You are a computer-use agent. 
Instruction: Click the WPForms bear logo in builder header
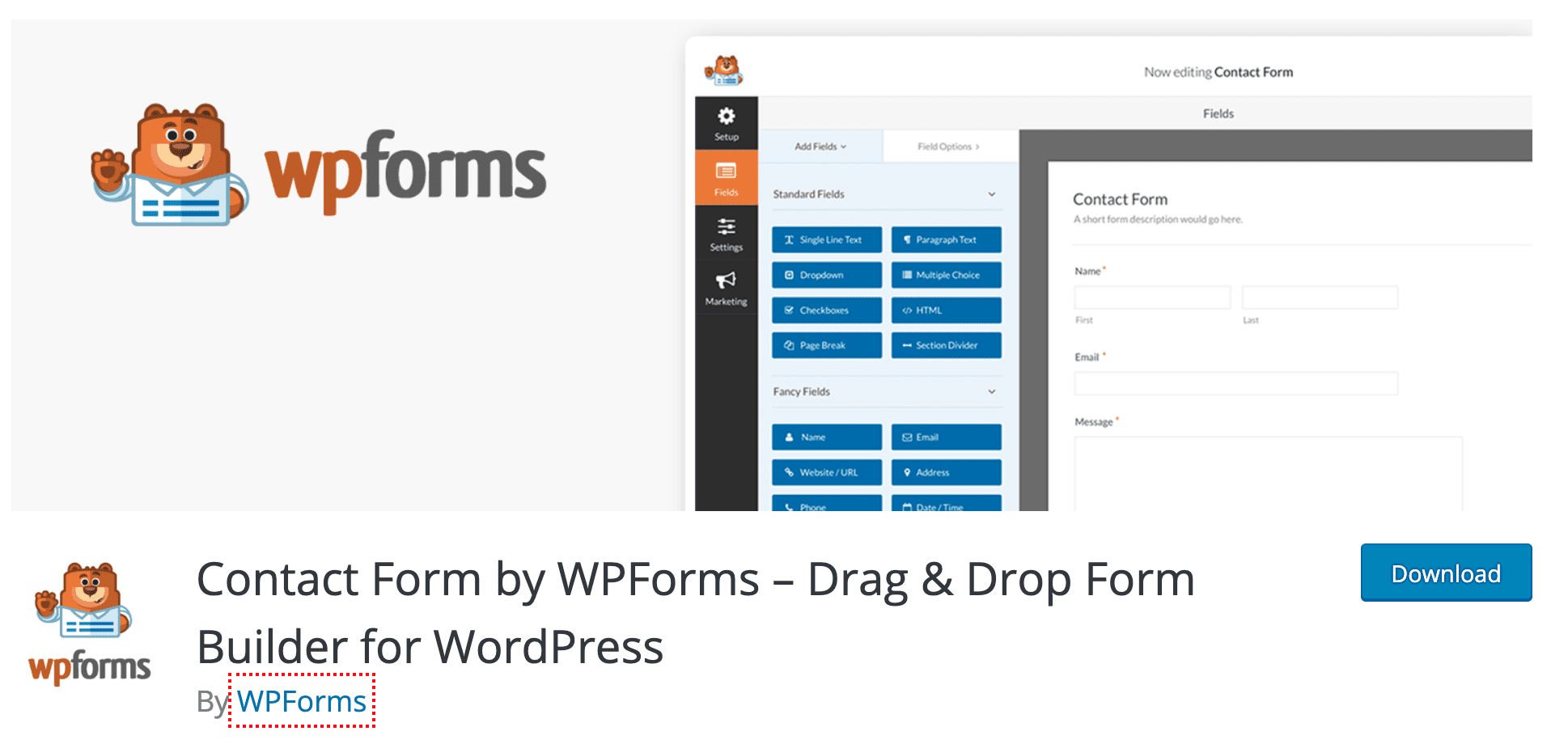coord(723,71)
